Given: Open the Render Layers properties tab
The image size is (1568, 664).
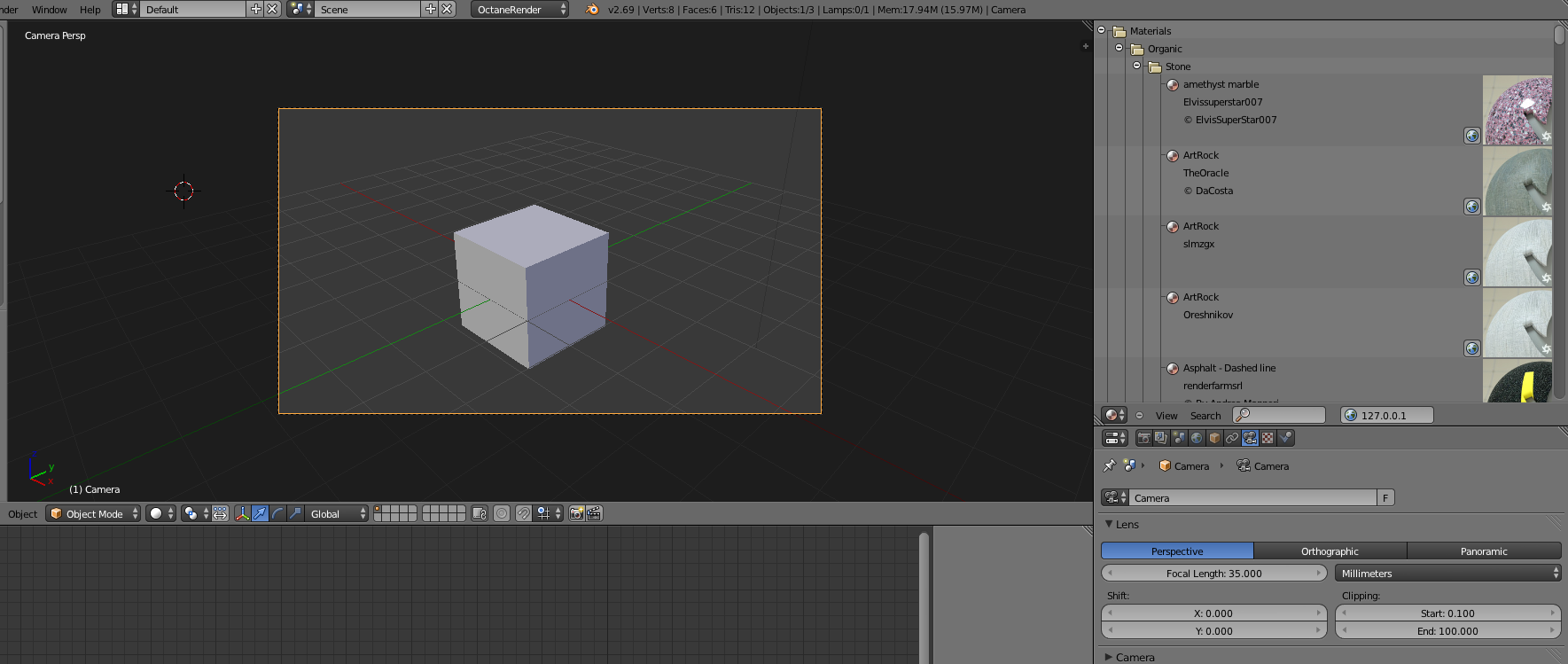Looking at the screenshot, I should pos(1161,438).
